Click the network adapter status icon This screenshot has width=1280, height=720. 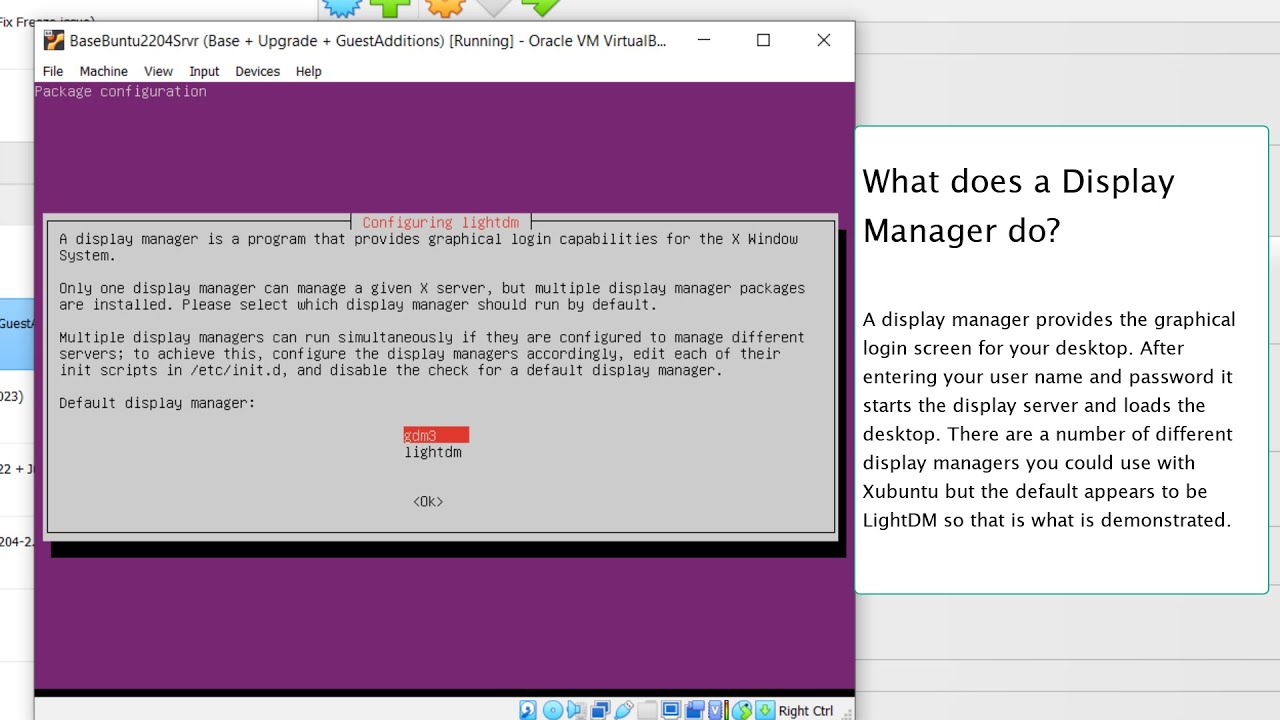click(600, 710)
